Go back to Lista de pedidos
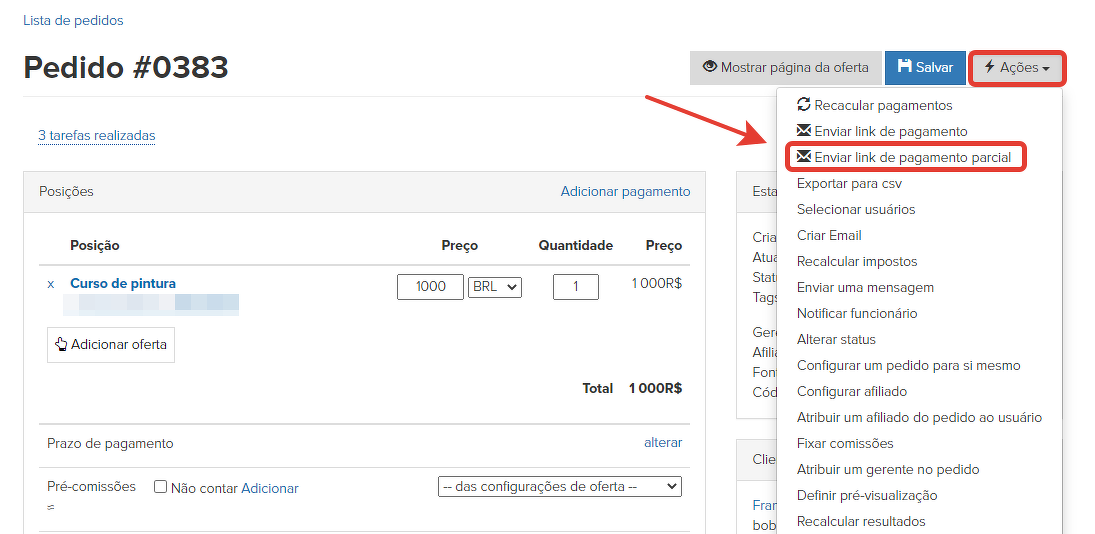Screen dimensions: 1095x534 [x=73, y=20]
